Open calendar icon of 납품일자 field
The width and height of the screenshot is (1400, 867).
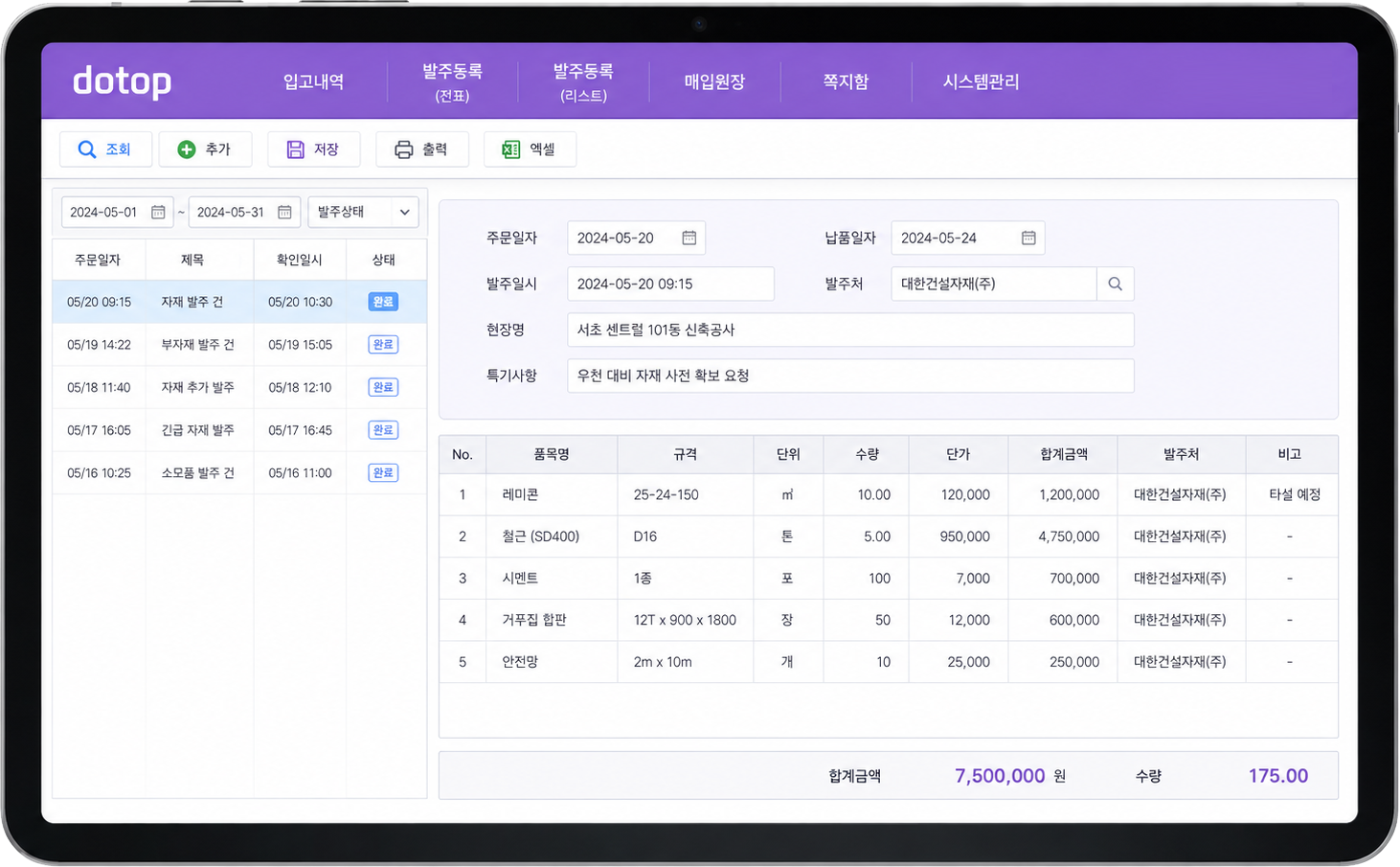[x=1028, y=238]
